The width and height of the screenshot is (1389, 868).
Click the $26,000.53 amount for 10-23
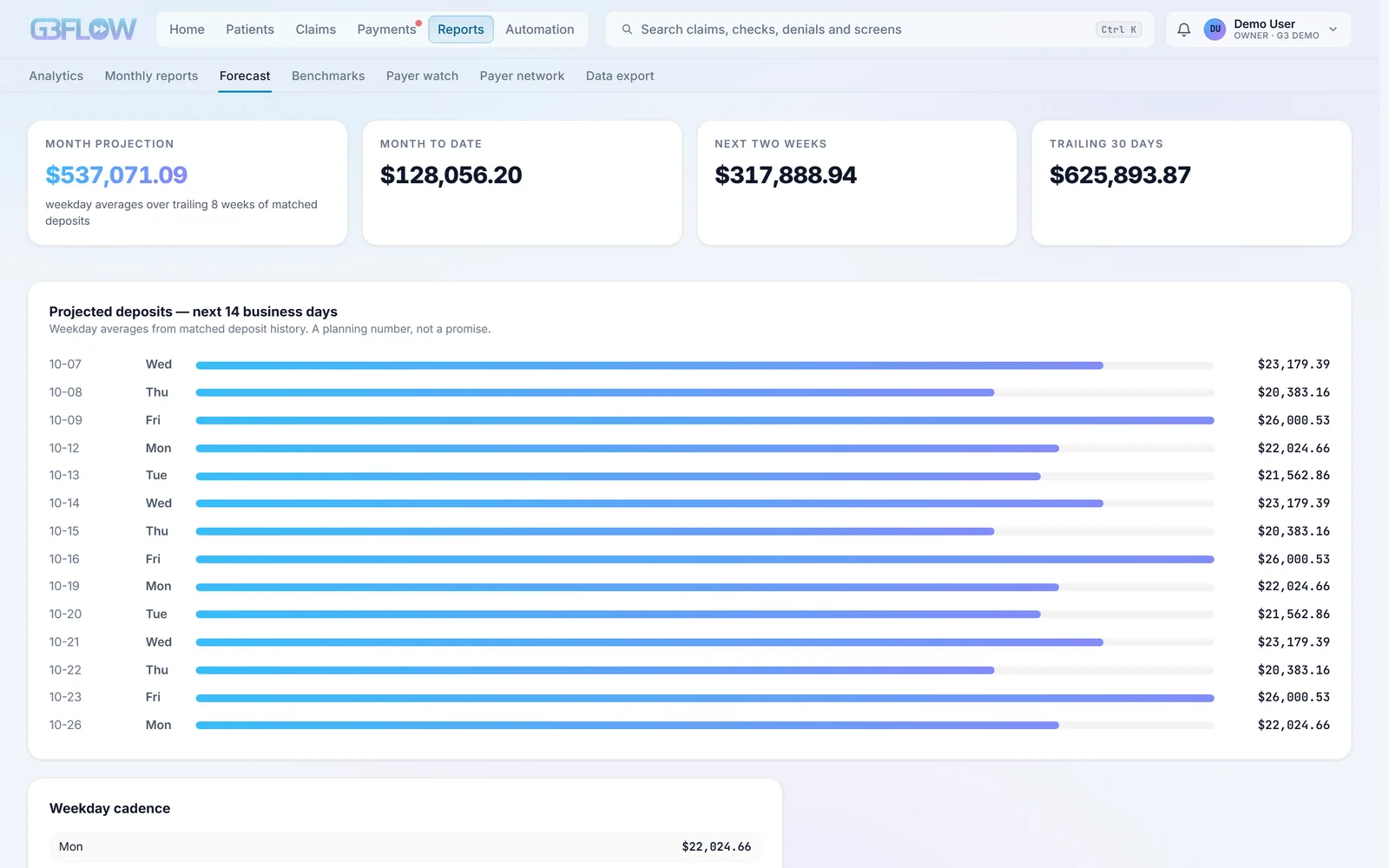click(1294, 697)
